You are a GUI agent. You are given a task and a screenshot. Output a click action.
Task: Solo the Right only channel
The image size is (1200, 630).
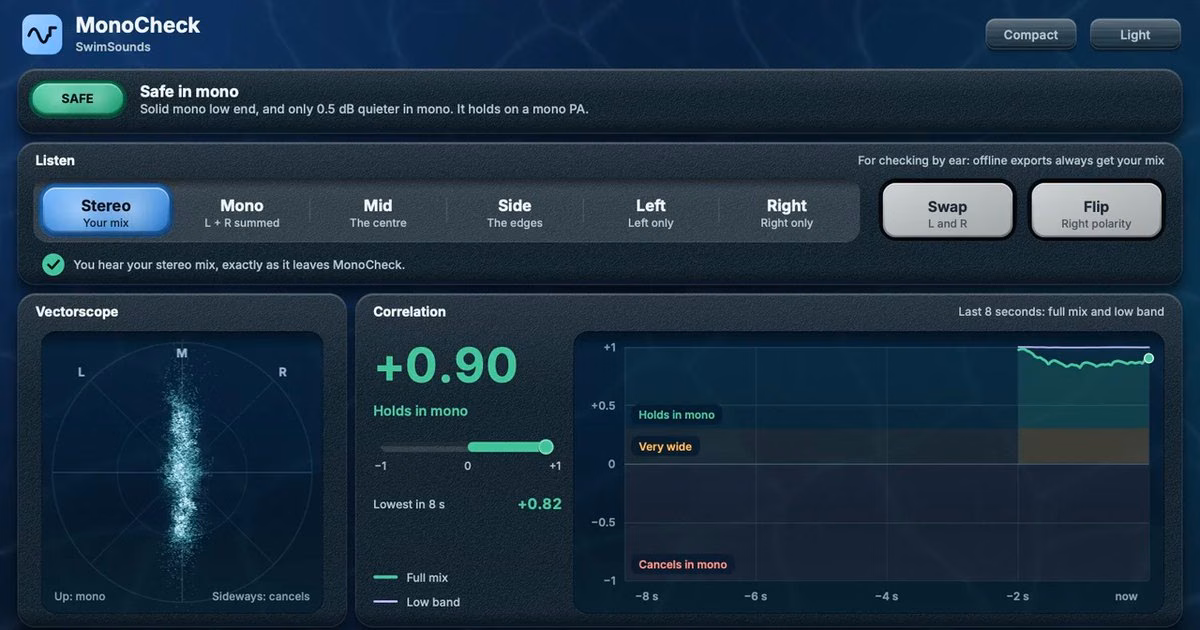[787, 212]
